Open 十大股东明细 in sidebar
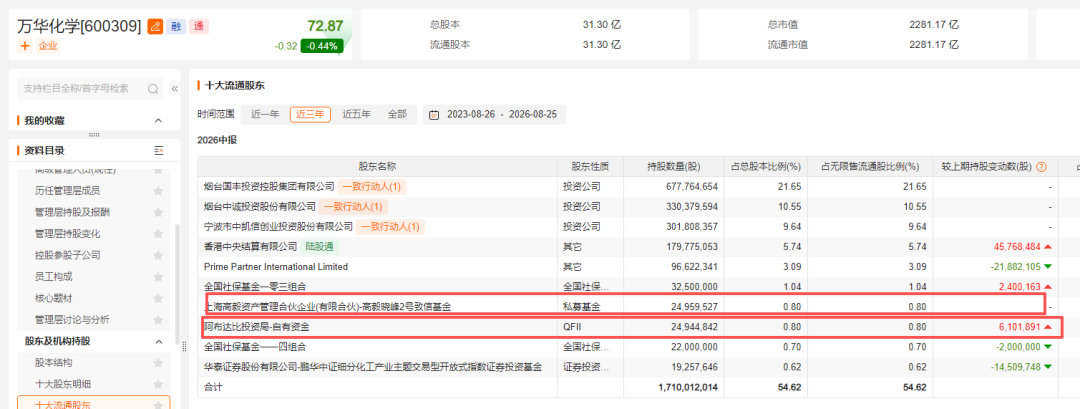The width and height of the screenshot is (1080, 409). [x=63, y=384]
